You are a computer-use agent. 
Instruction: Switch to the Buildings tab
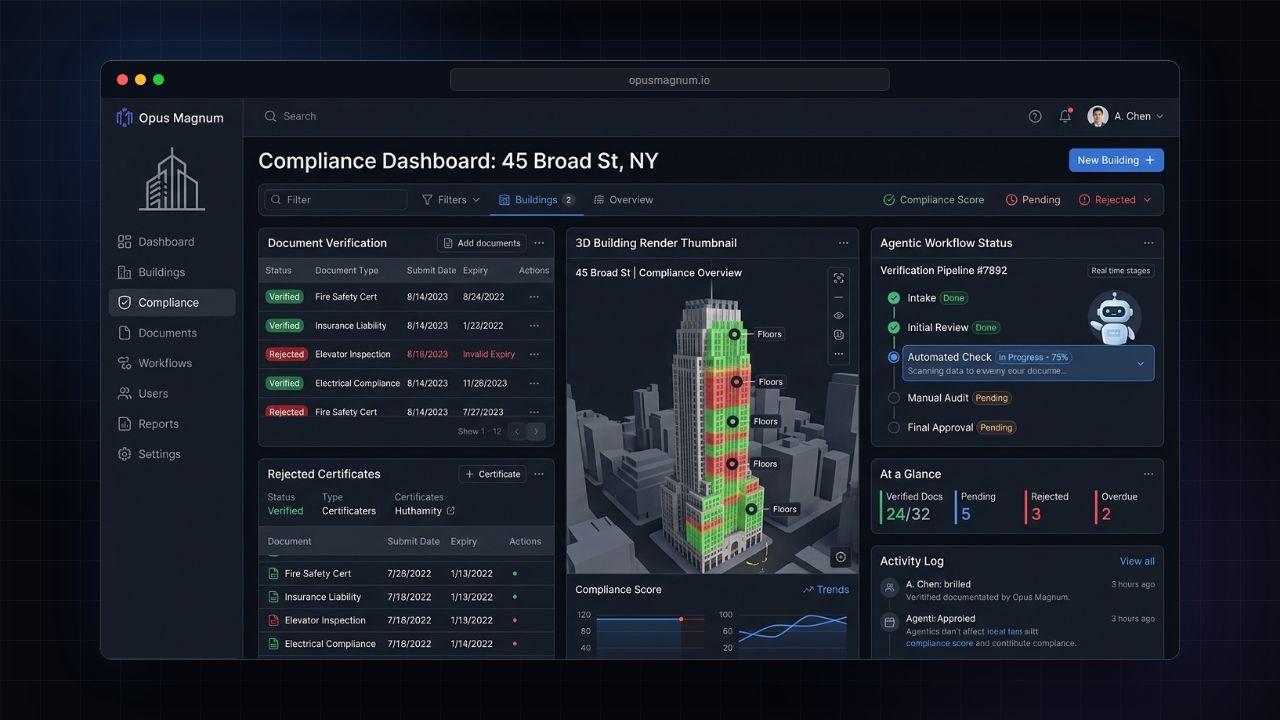(537, 200)
